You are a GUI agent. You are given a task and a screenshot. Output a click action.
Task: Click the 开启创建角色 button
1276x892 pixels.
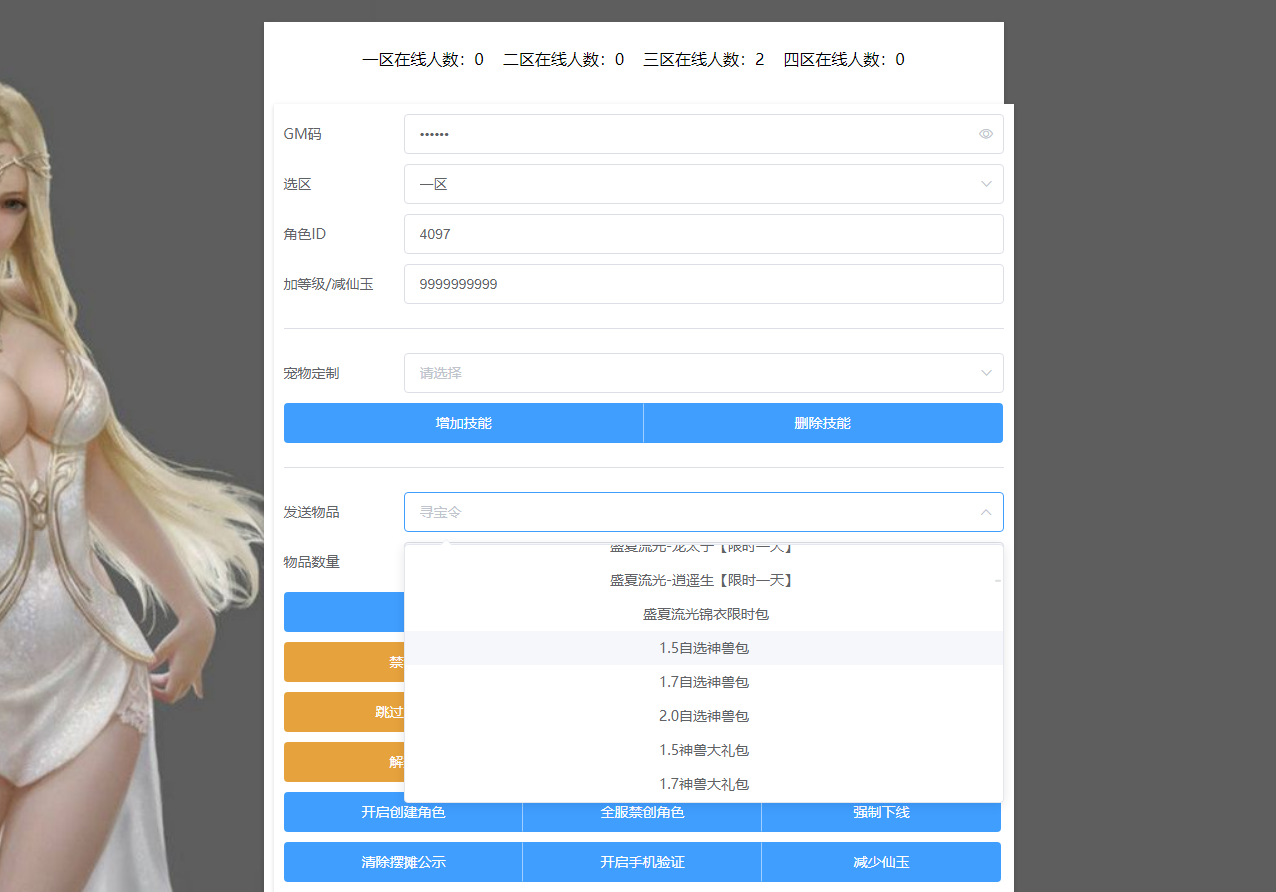(403, 812)
